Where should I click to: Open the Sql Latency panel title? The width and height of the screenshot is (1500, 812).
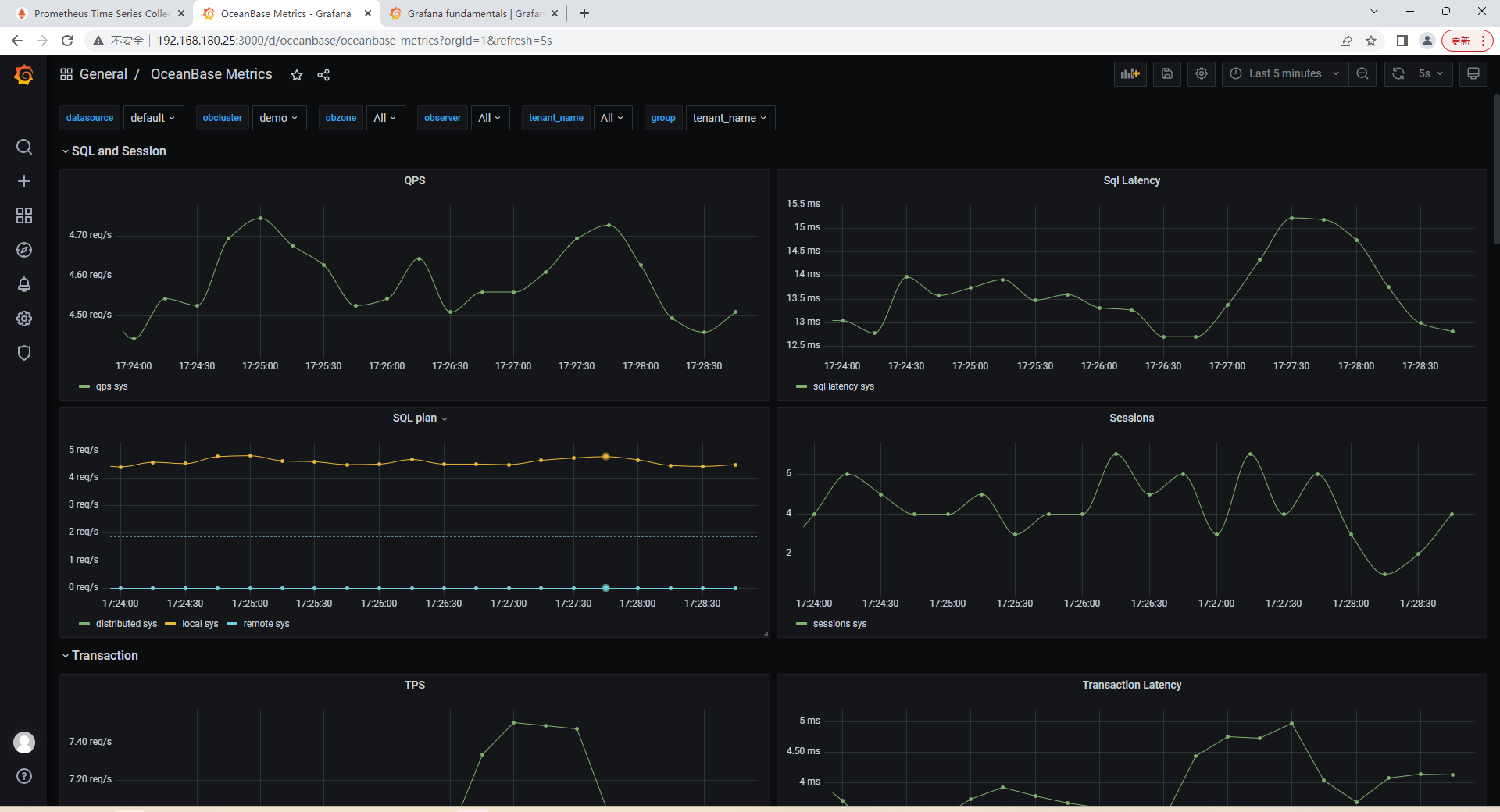pos(1131,180)
